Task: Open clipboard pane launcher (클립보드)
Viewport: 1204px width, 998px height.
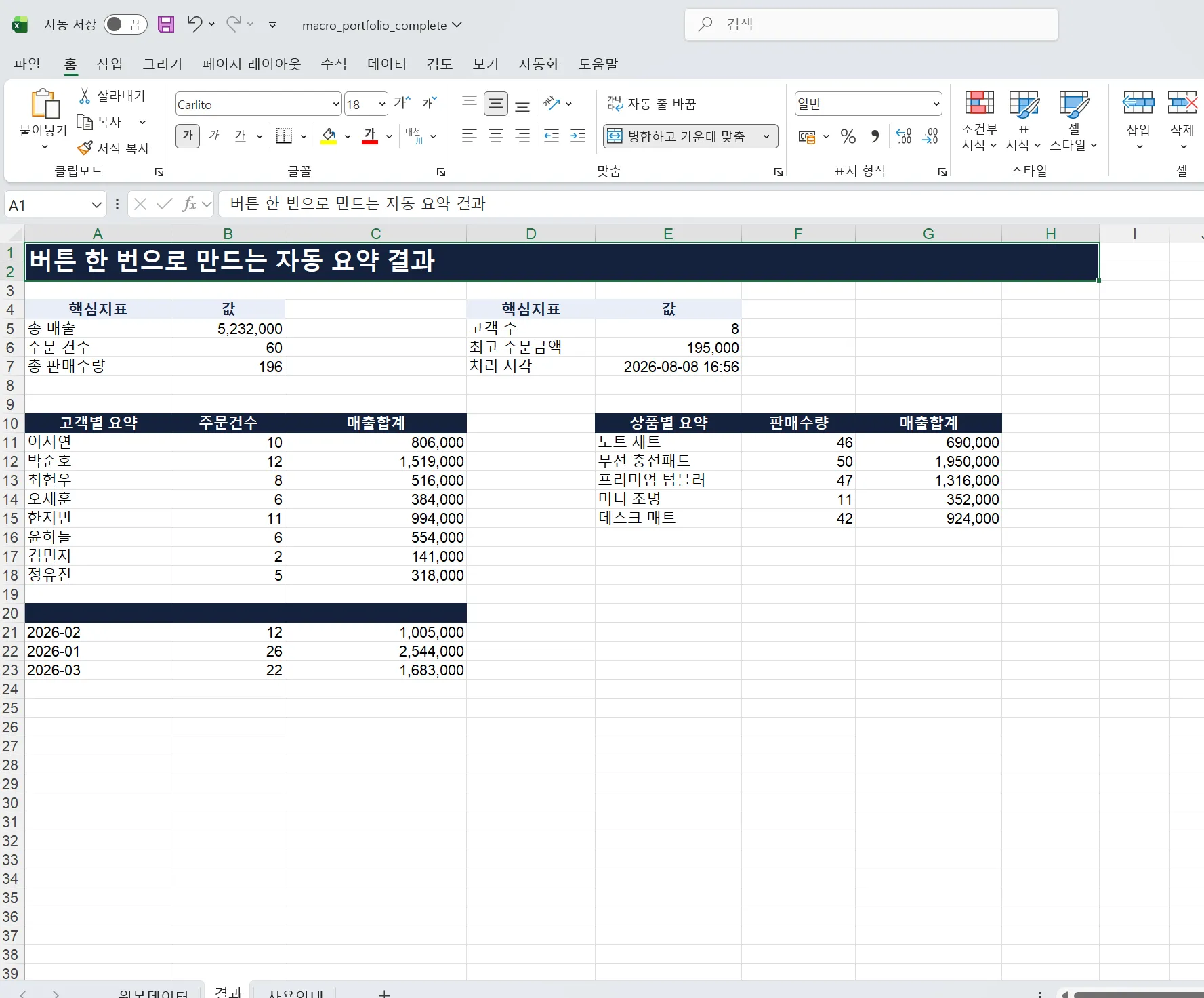Action: pyautogui.click(x=159, y=172)
